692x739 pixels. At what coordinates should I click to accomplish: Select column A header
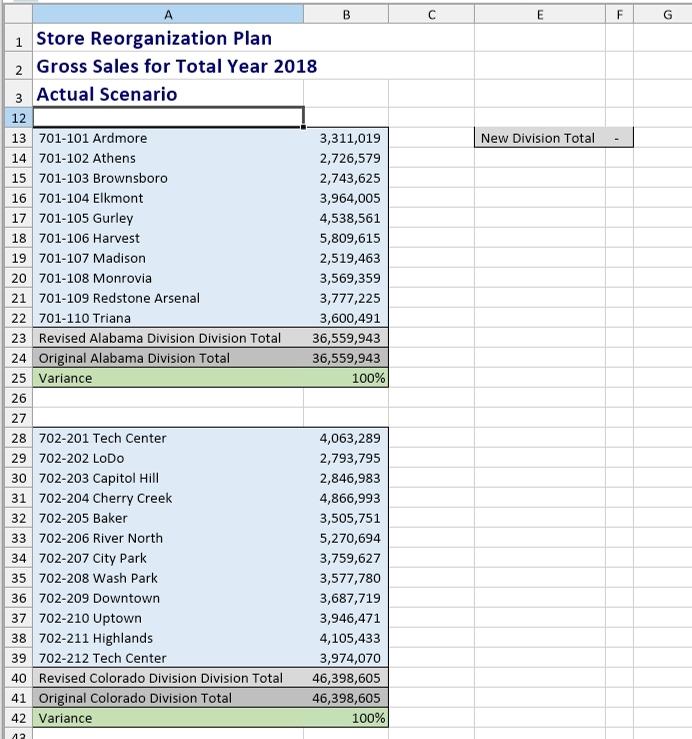(x=168, y=15)
